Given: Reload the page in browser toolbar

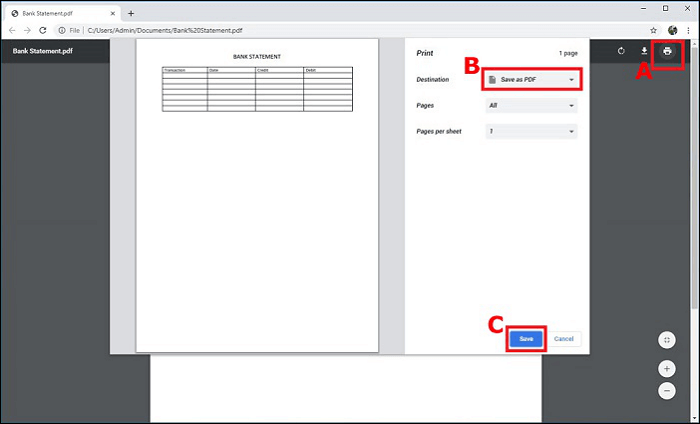Looking at the screenshot, I should 43,30.
